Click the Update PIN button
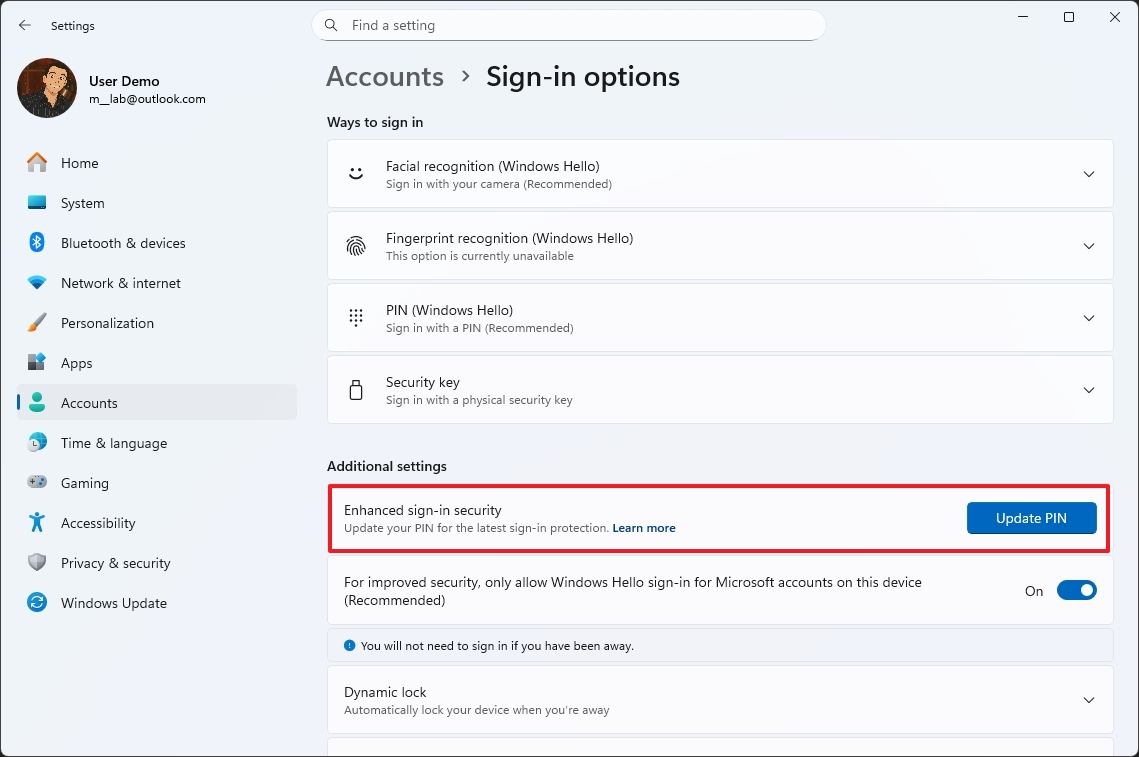The width and height of the screenshot is (1139, 757). click(x=1031, y=518)
